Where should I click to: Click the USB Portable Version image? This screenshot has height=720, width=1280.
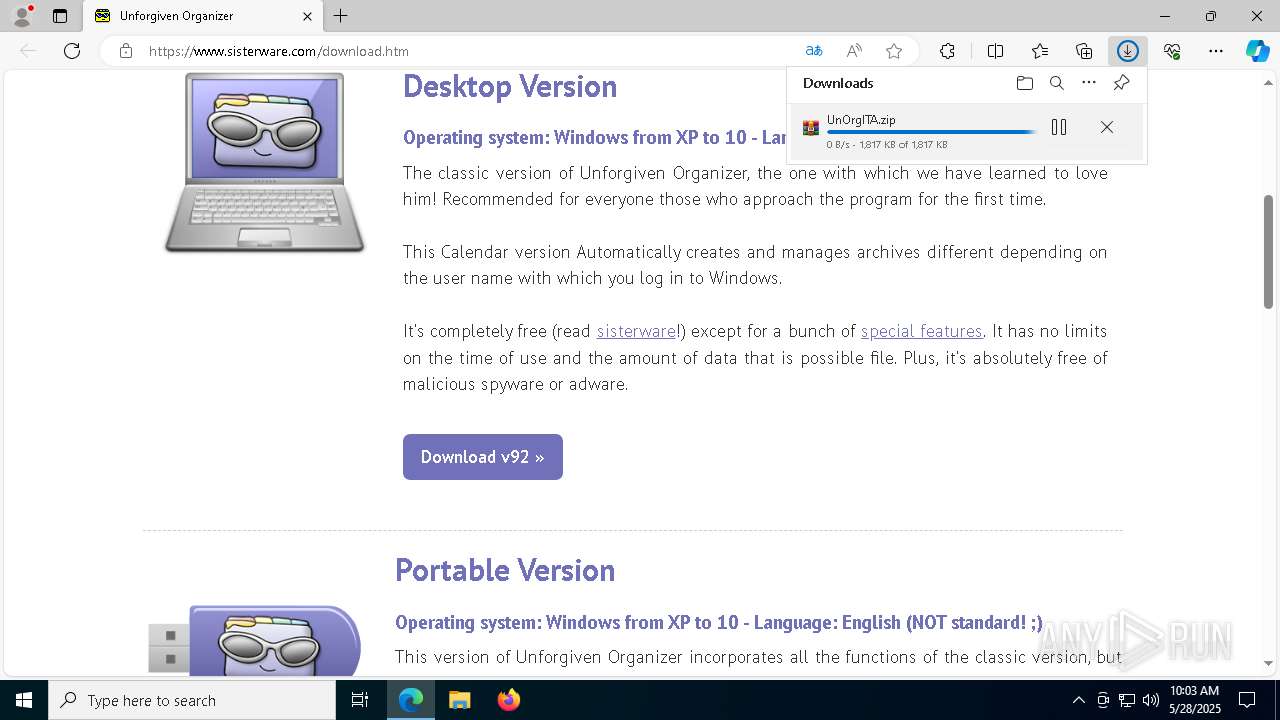click(x=255, y=640)
